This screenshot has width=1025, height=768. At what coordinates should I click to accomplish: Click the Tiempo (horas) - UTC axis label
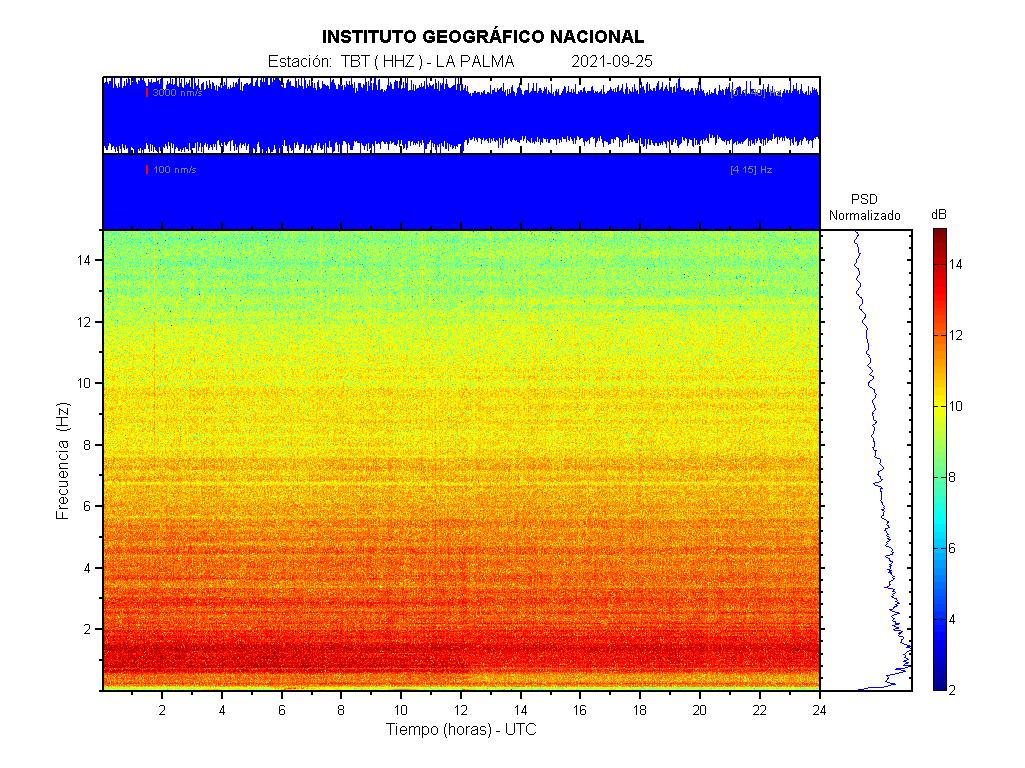(x=461, y=730)
